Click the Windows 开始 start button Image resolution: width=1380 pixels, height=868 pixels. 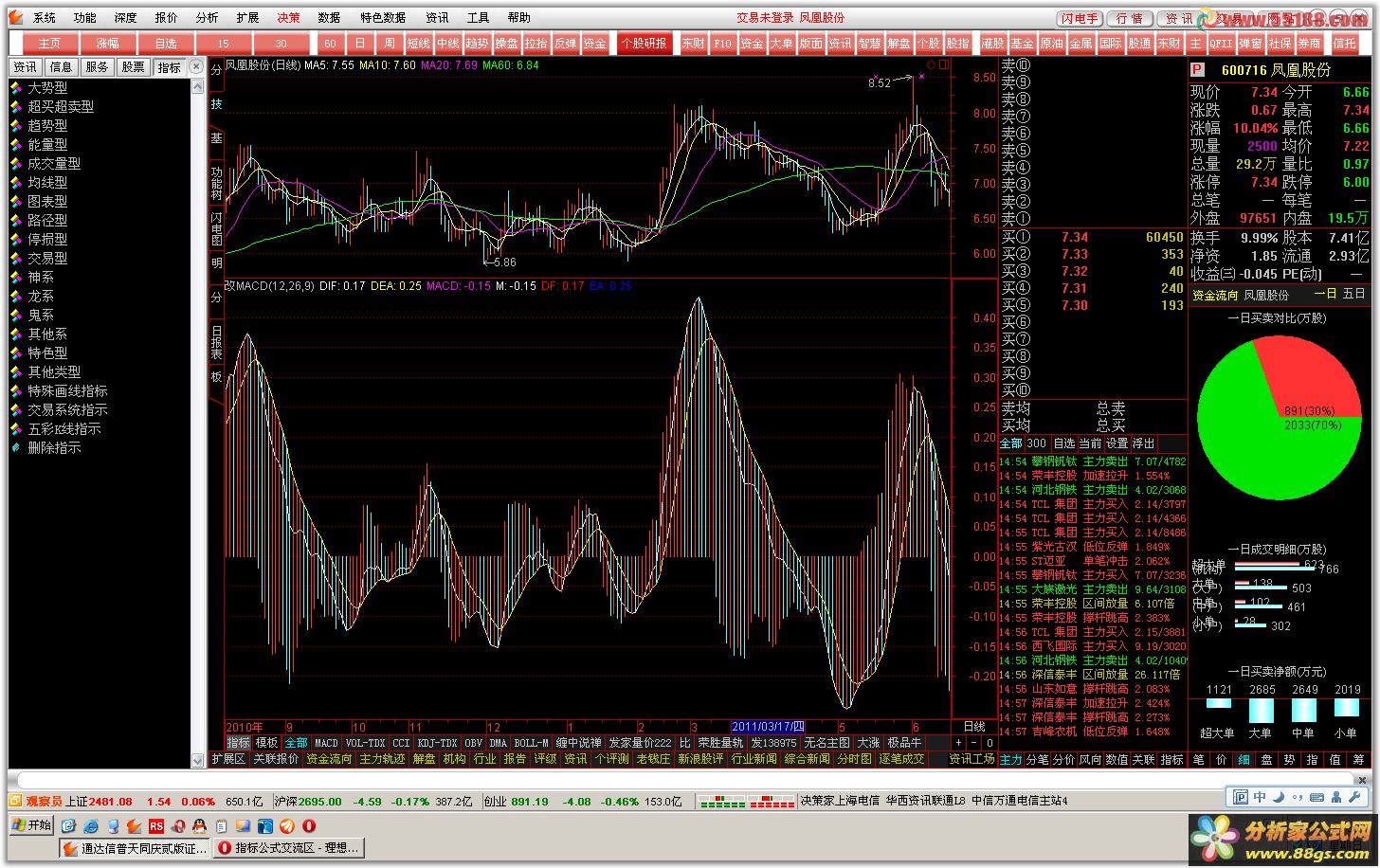tap(32, 825)
